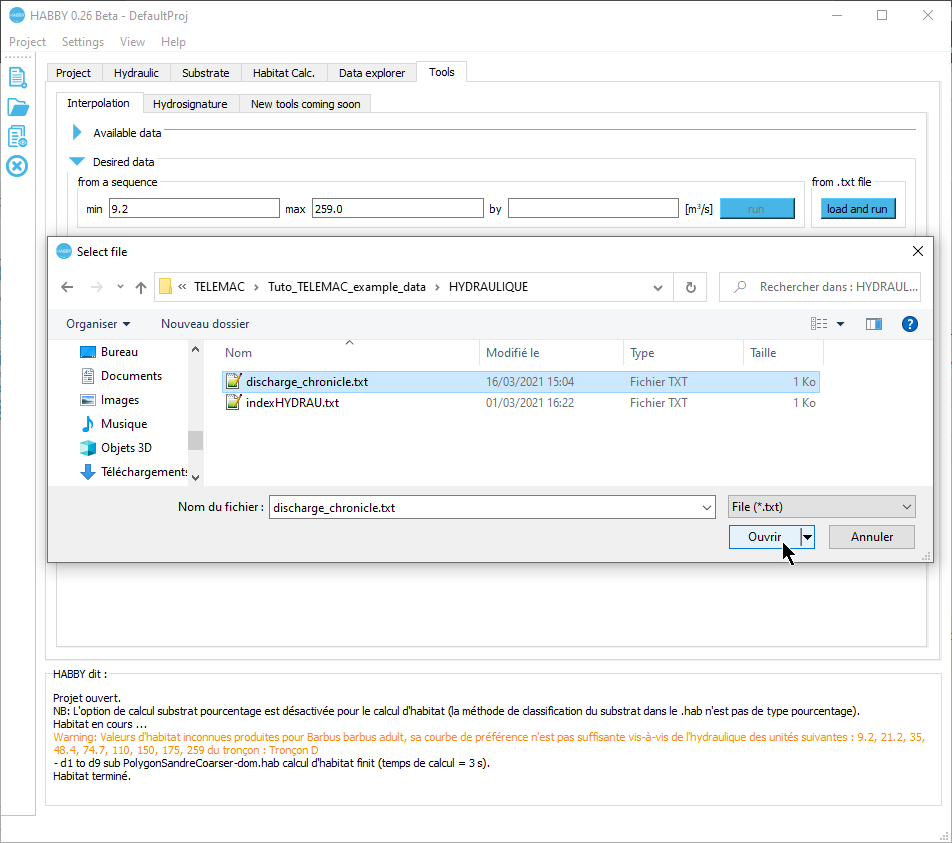Click the open project folder icon
Screen dimensions: 952x843
pyautogui.click(x=17, y=107)
